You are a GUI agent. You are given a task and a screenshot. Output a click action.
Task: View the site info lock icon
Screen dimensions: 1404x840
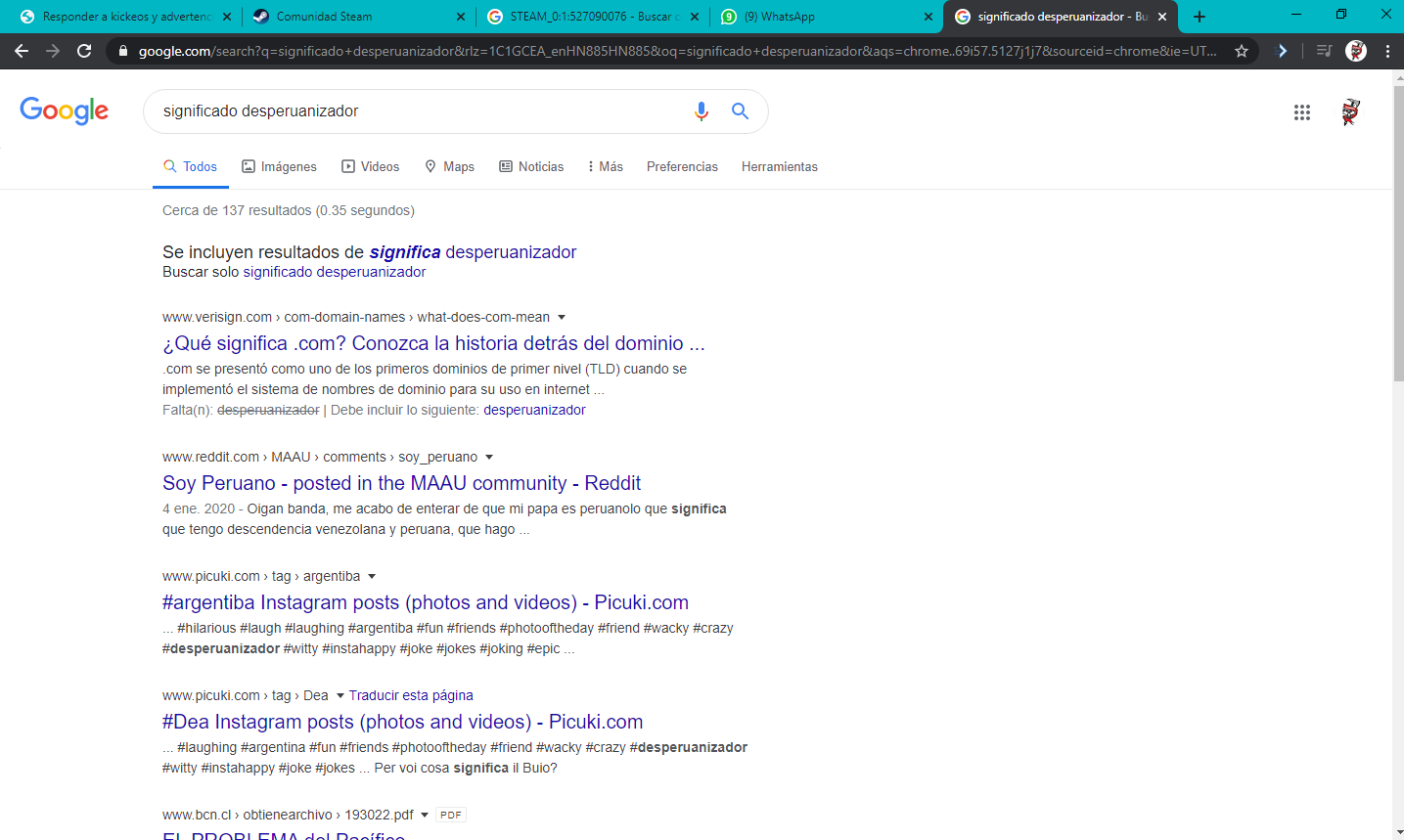point(121,51)
